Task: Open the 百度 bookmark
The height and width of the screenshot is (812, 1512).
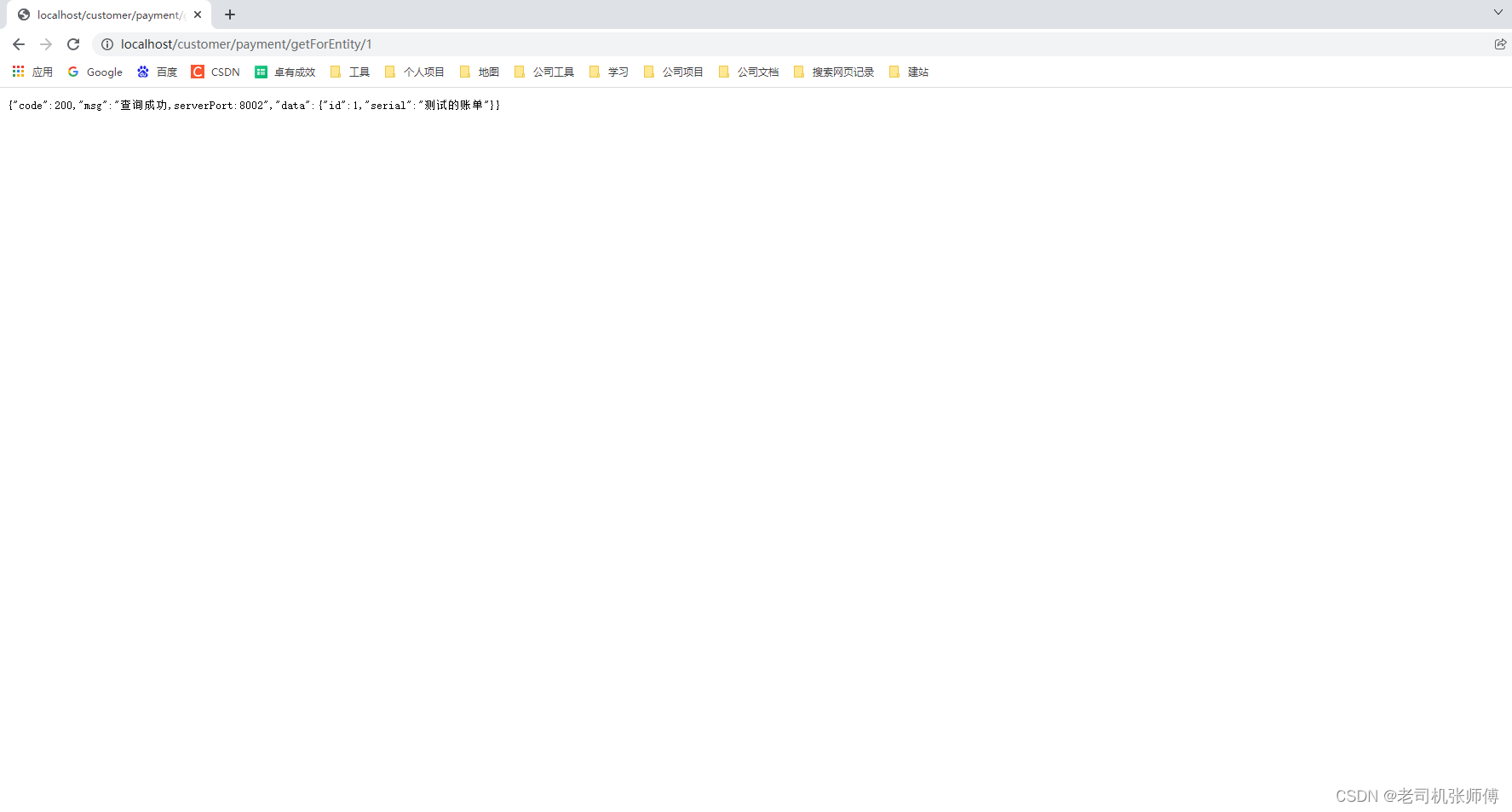Action: (x=158, y=72)
